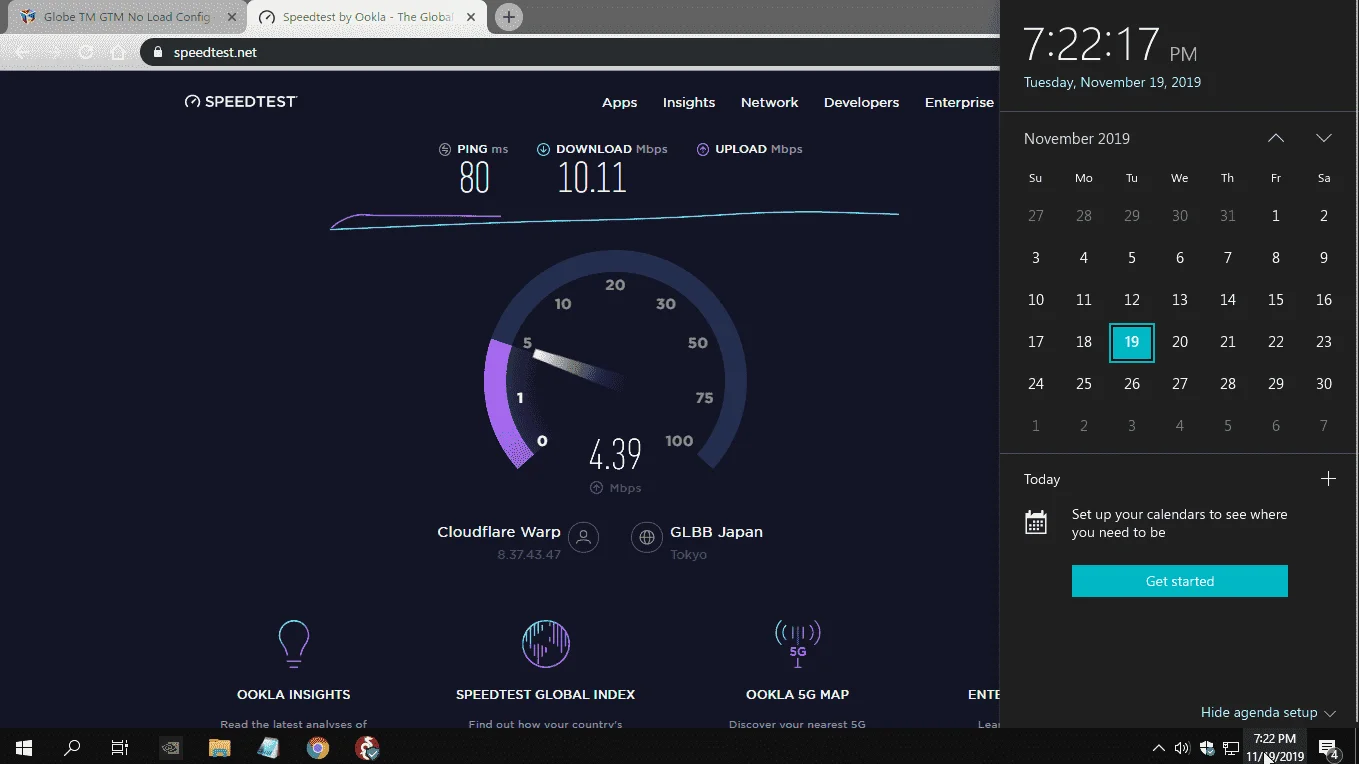Open the Enterprise menu item

coord(959,102)
